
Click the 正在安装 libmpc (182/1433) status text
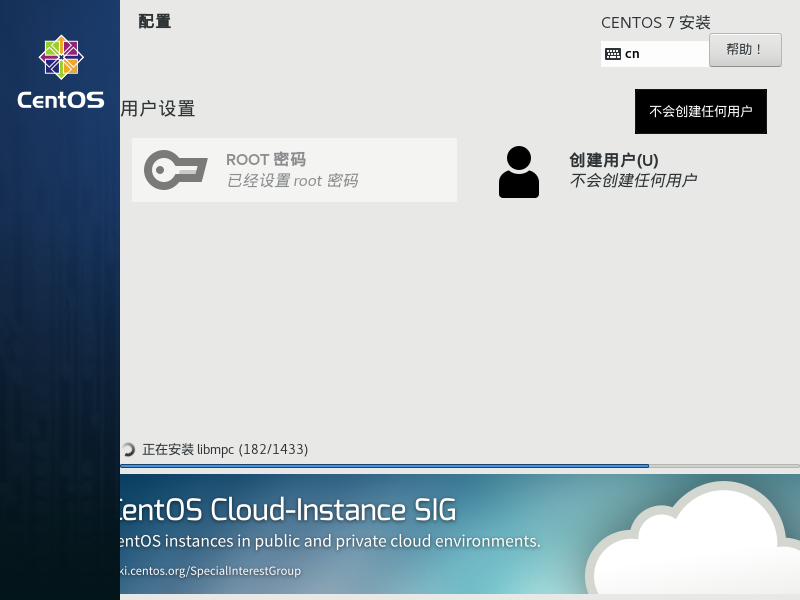click(x=225, y=449)
